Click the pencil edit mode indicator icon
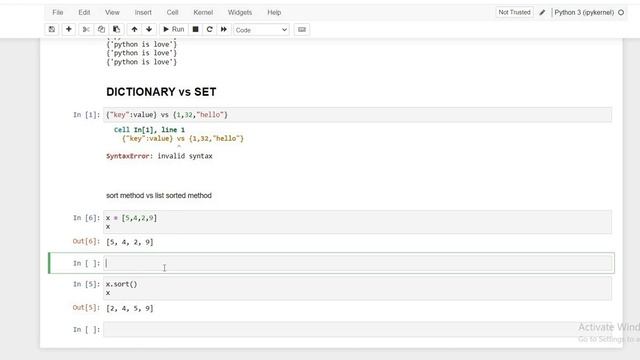640x360 pixels. click(x=542, y=13)
